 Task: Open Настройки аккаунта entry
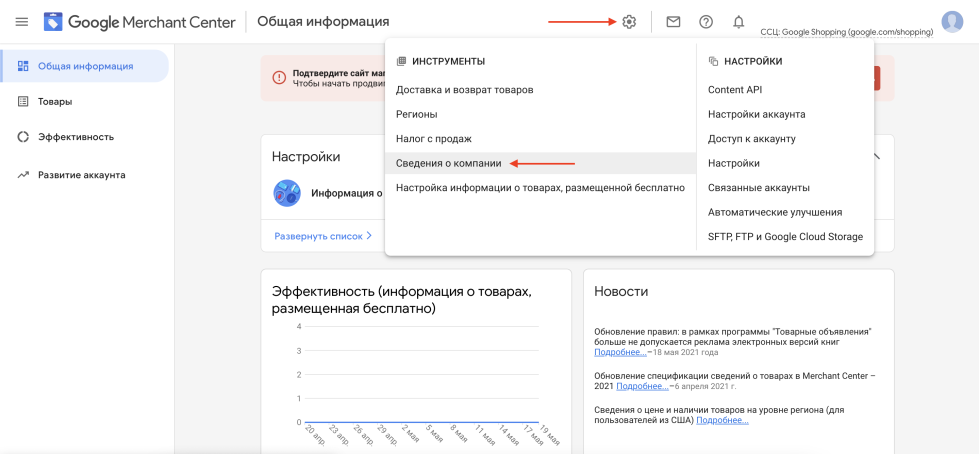point(757,114)
